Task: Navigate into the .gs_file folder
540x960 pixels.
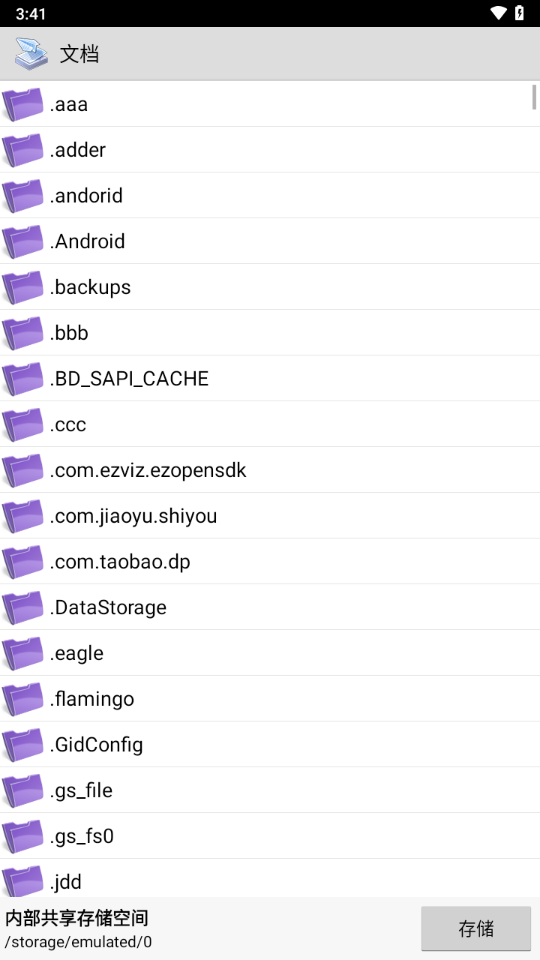Action: (270, 790)
